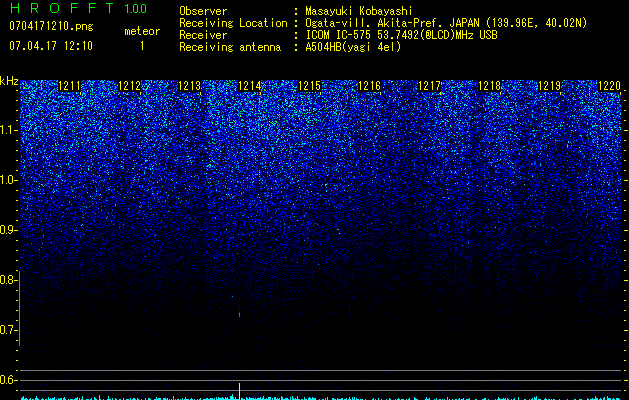Click the Receiving antenna label
The image size is (629, 400).
pos(230,47)
